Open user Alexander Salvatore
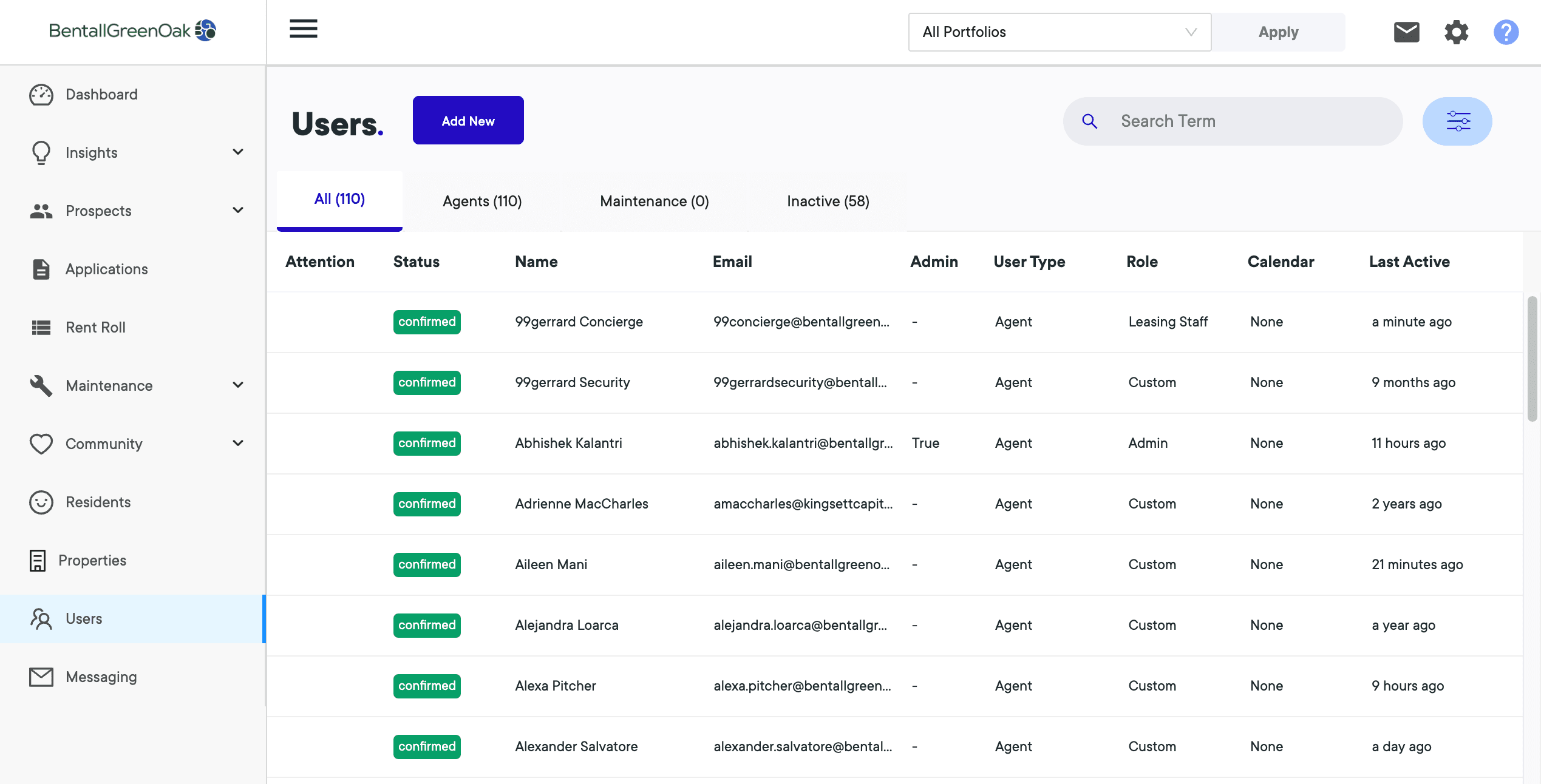This screenshot has height=784, width=1541. pyautogui.click(x=576, y=746)
